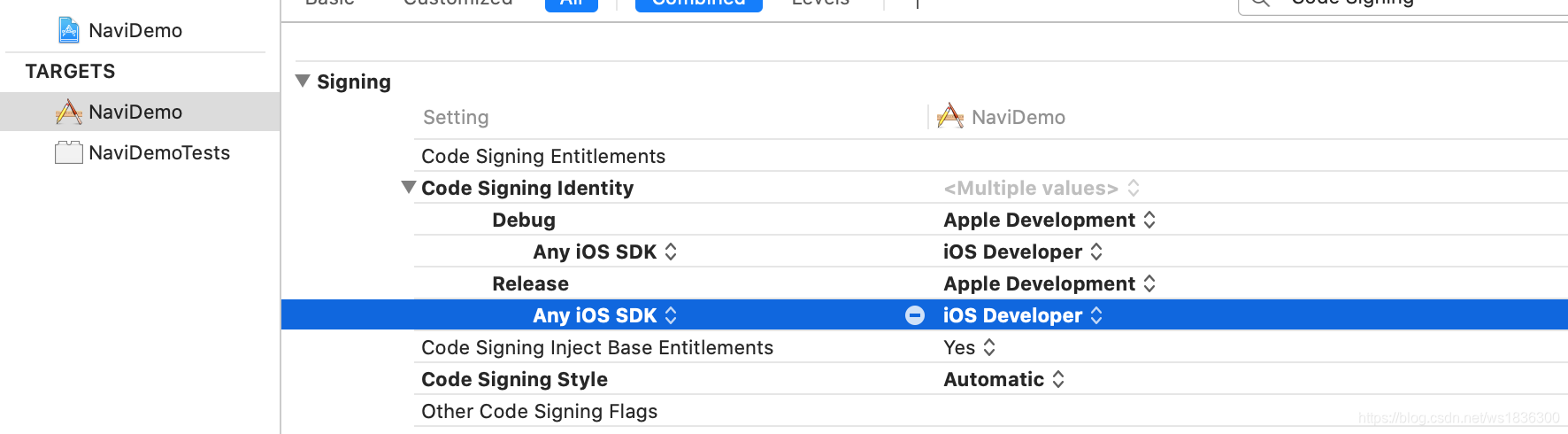Open the Debug row's iOS Developer value popup
This screenshot has width=1568, height=434.
pos(1023,252)
